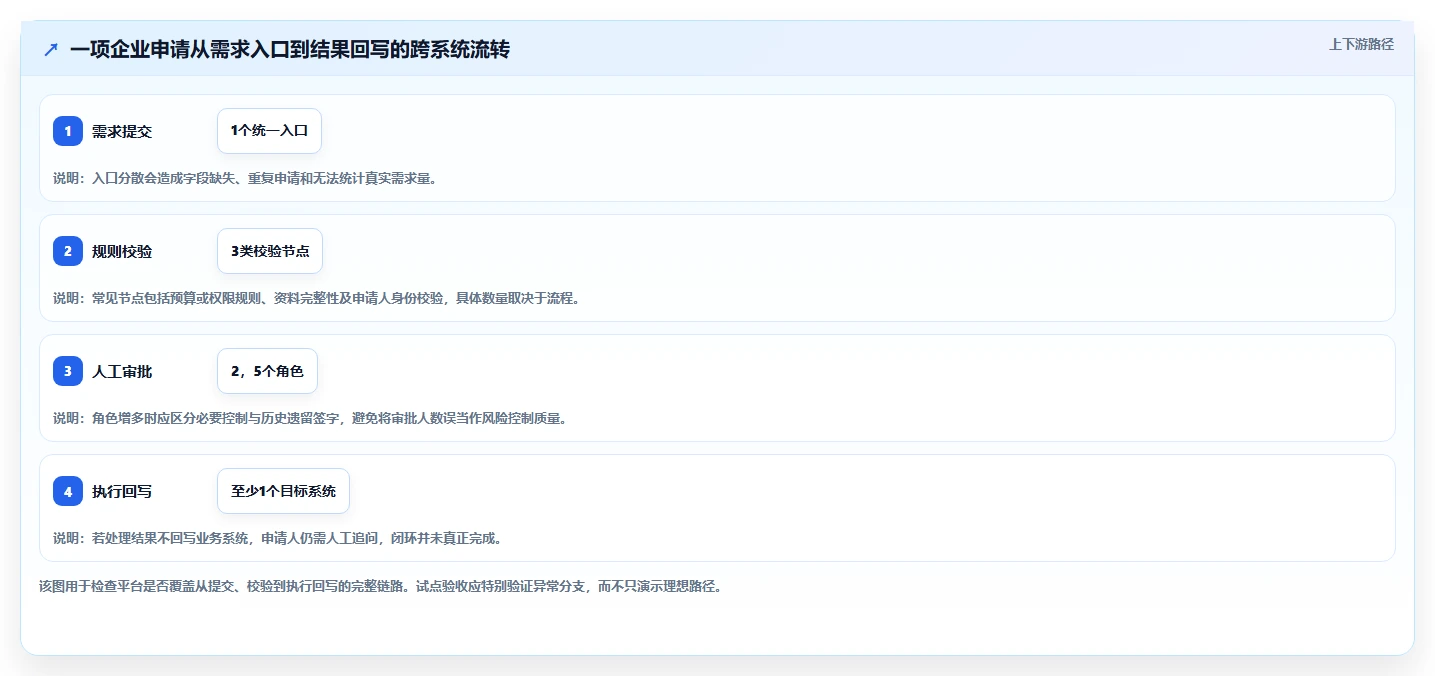This screenshot has width=1435, height=676.
Task: Click the description starting 说明：角色增多时应区分
Action: click(310, 418)
